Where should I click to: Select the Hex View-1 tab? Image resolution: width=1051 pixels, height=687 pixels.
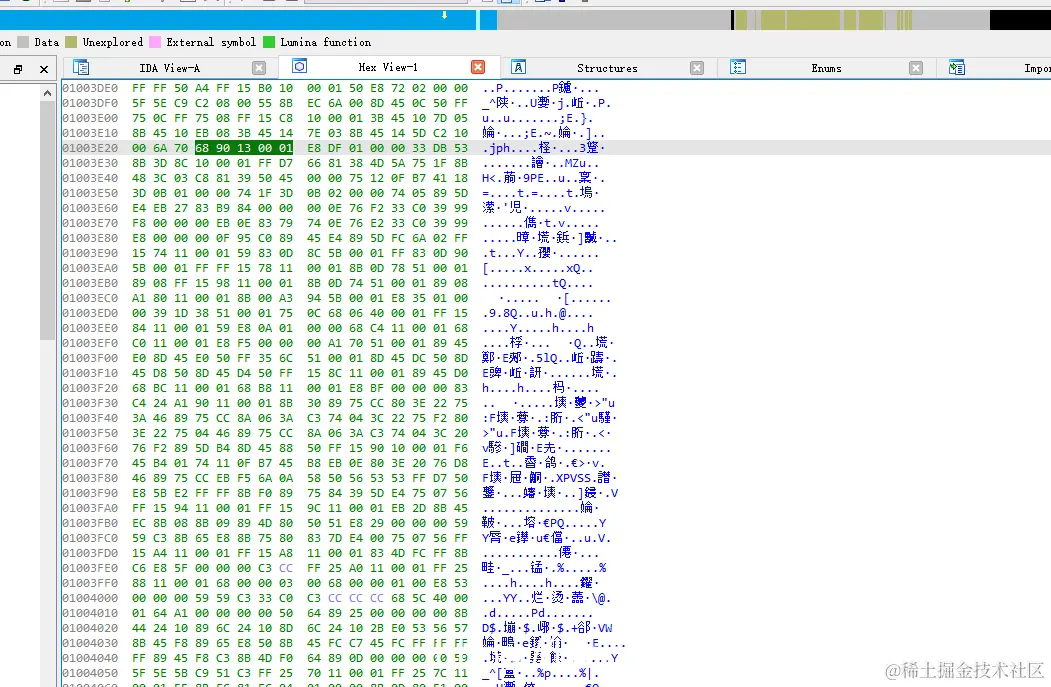click(x=388, y=67)
